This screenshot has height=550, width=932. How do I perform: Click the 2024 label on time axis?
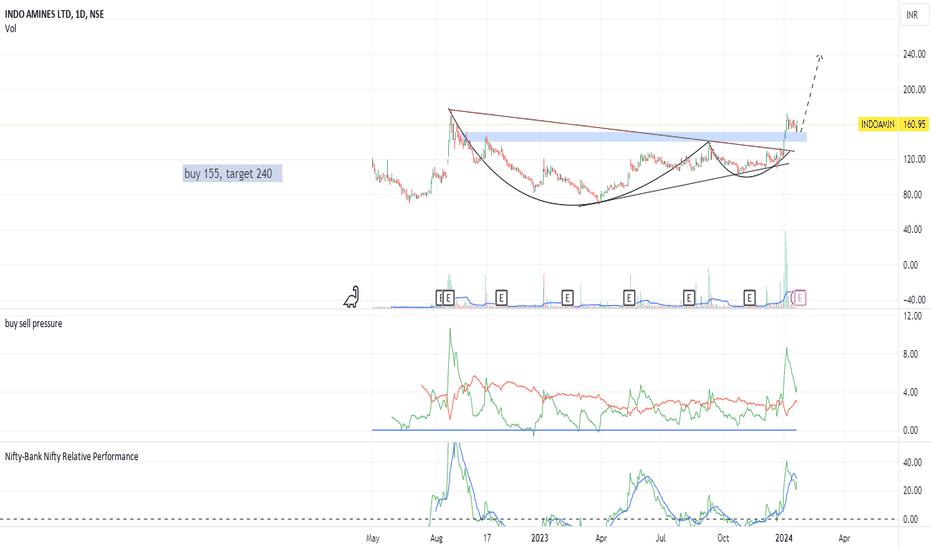coord(784,538)
